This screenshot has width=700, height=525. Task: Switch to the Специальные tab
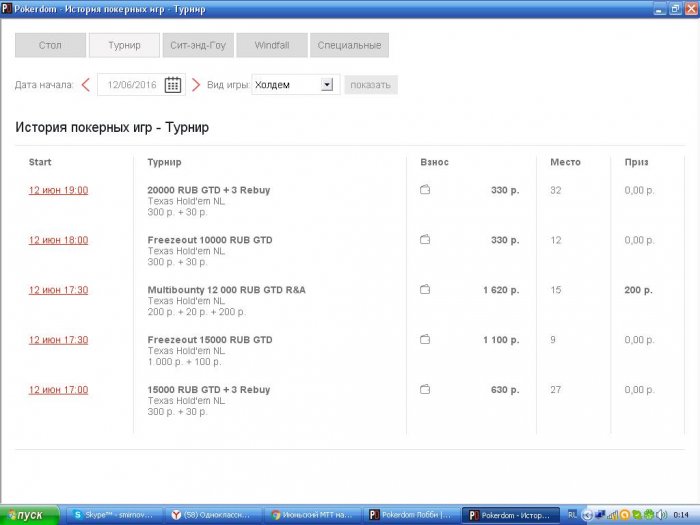coord(350,45)
